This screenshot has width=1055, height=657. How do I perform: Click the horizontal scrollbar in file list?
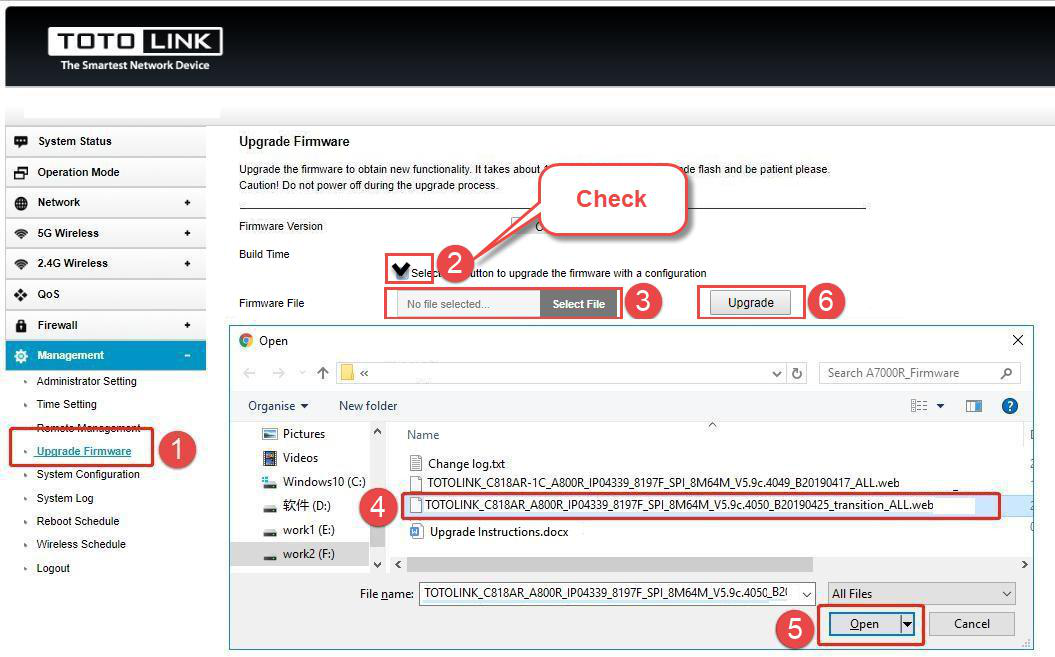tap(610, 564)
